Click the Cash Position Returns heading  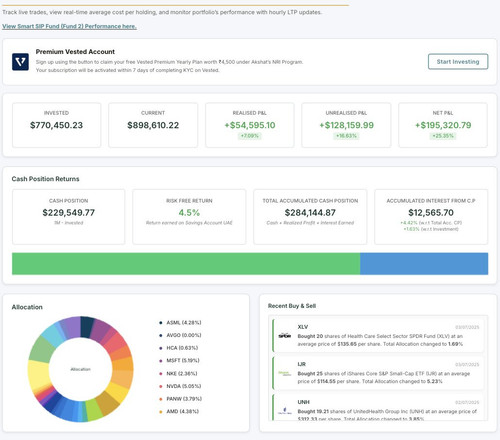(x=45, y=179)
